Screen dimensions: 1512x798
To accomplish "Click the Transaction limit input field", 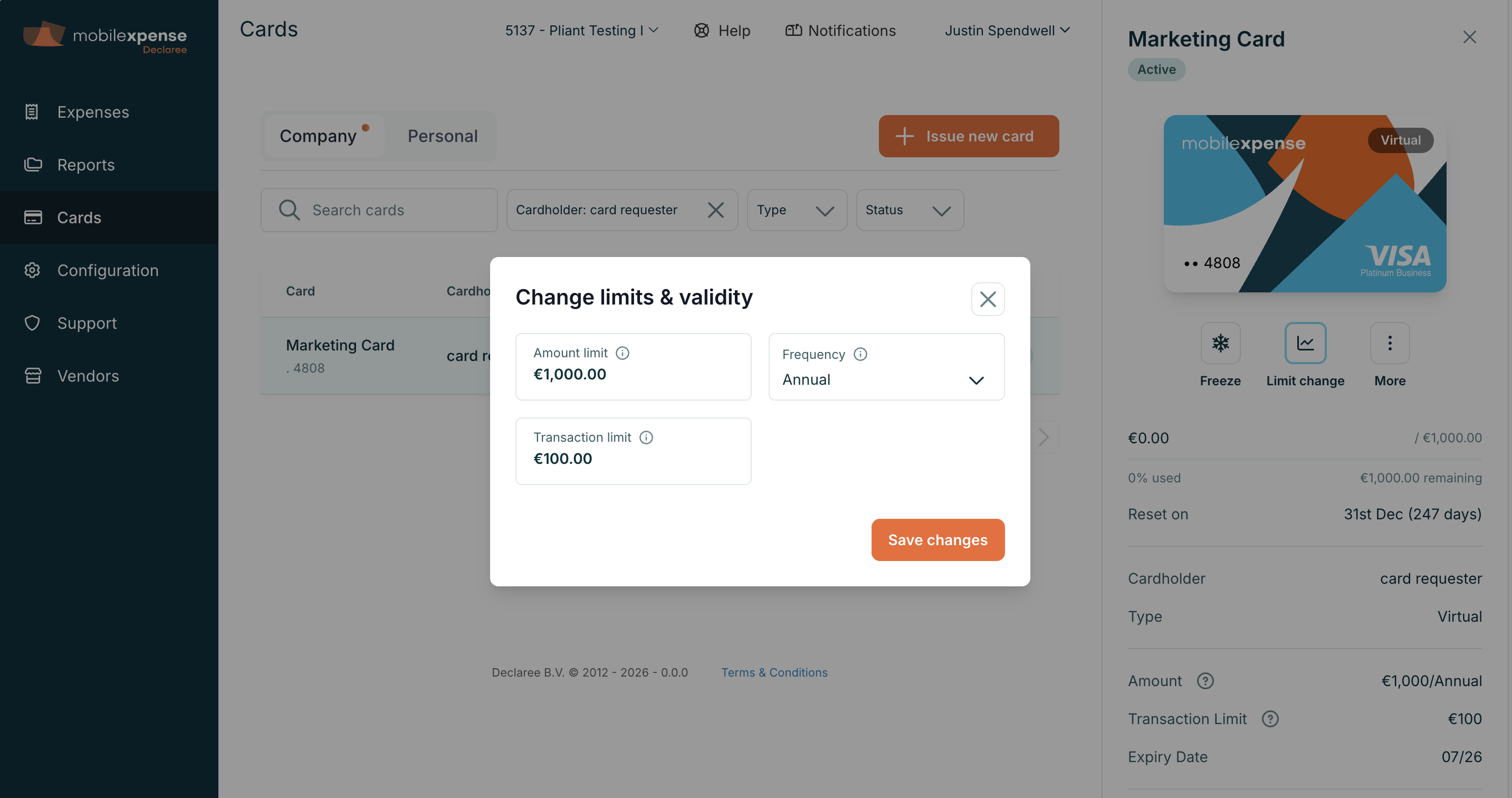I will pos(633,451).
